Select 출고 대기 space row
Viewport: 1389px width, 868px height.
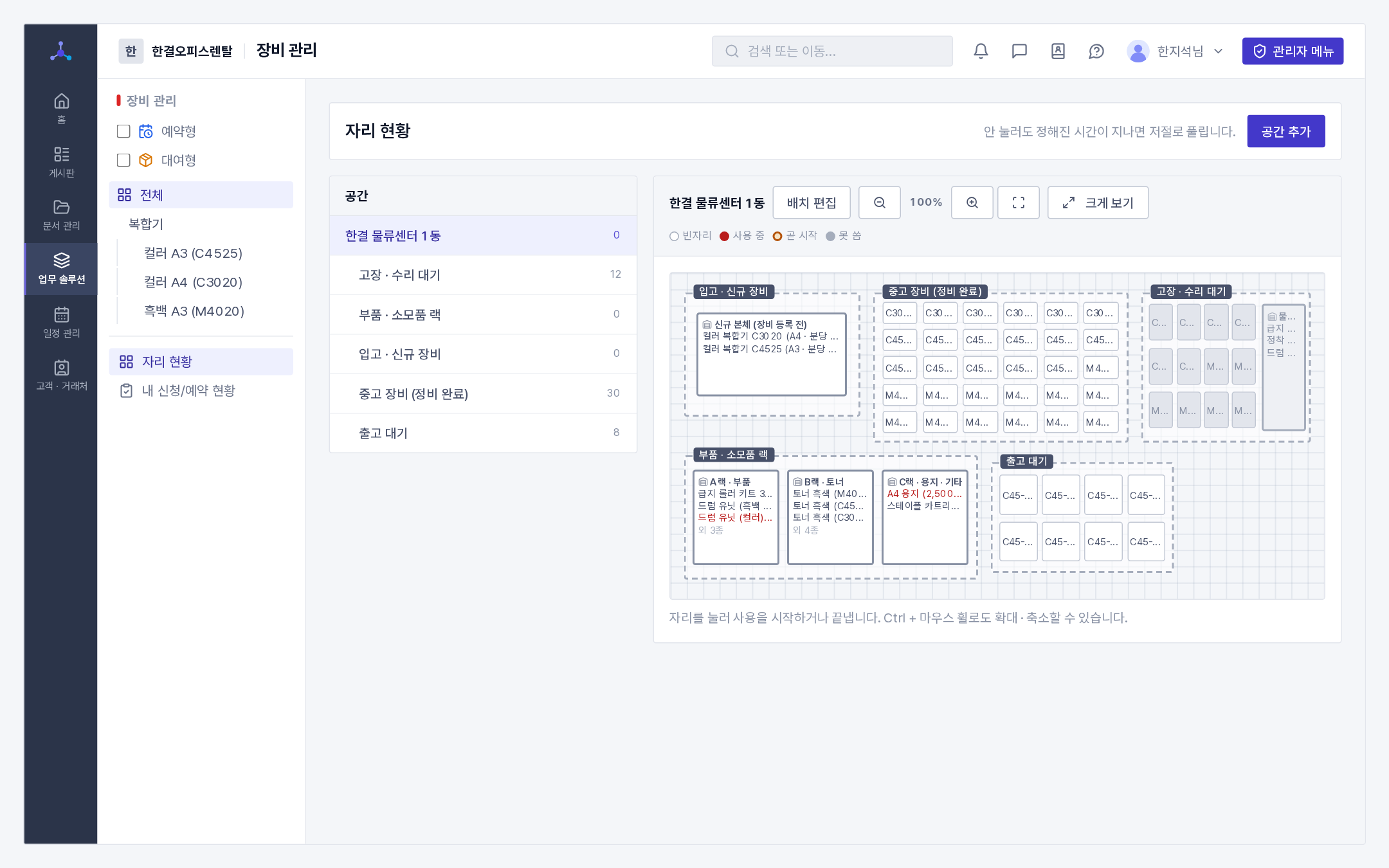pyautogui.click(x=483, y=433)
